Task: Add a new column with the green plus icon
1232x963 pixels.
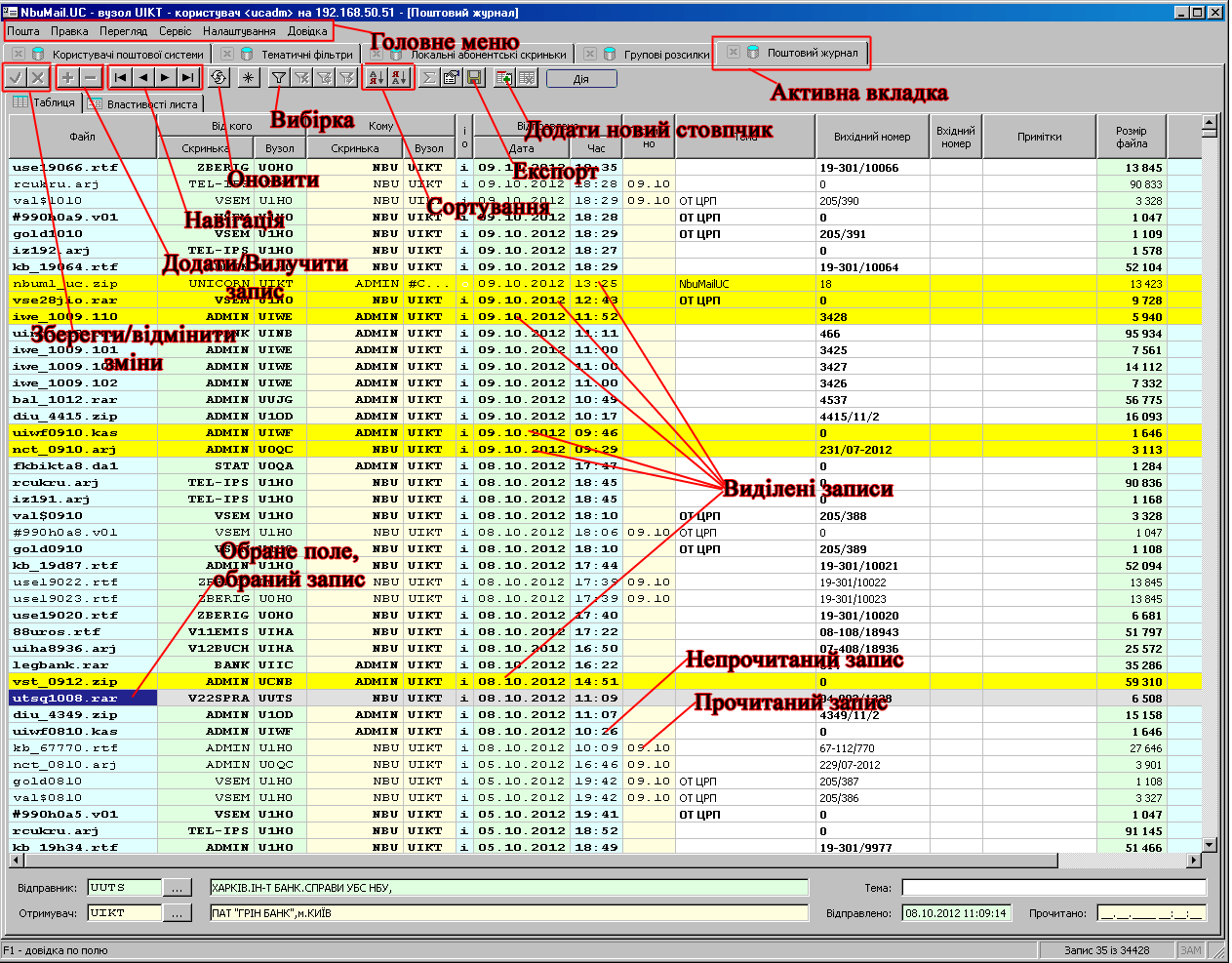Action: coord(504,77)
